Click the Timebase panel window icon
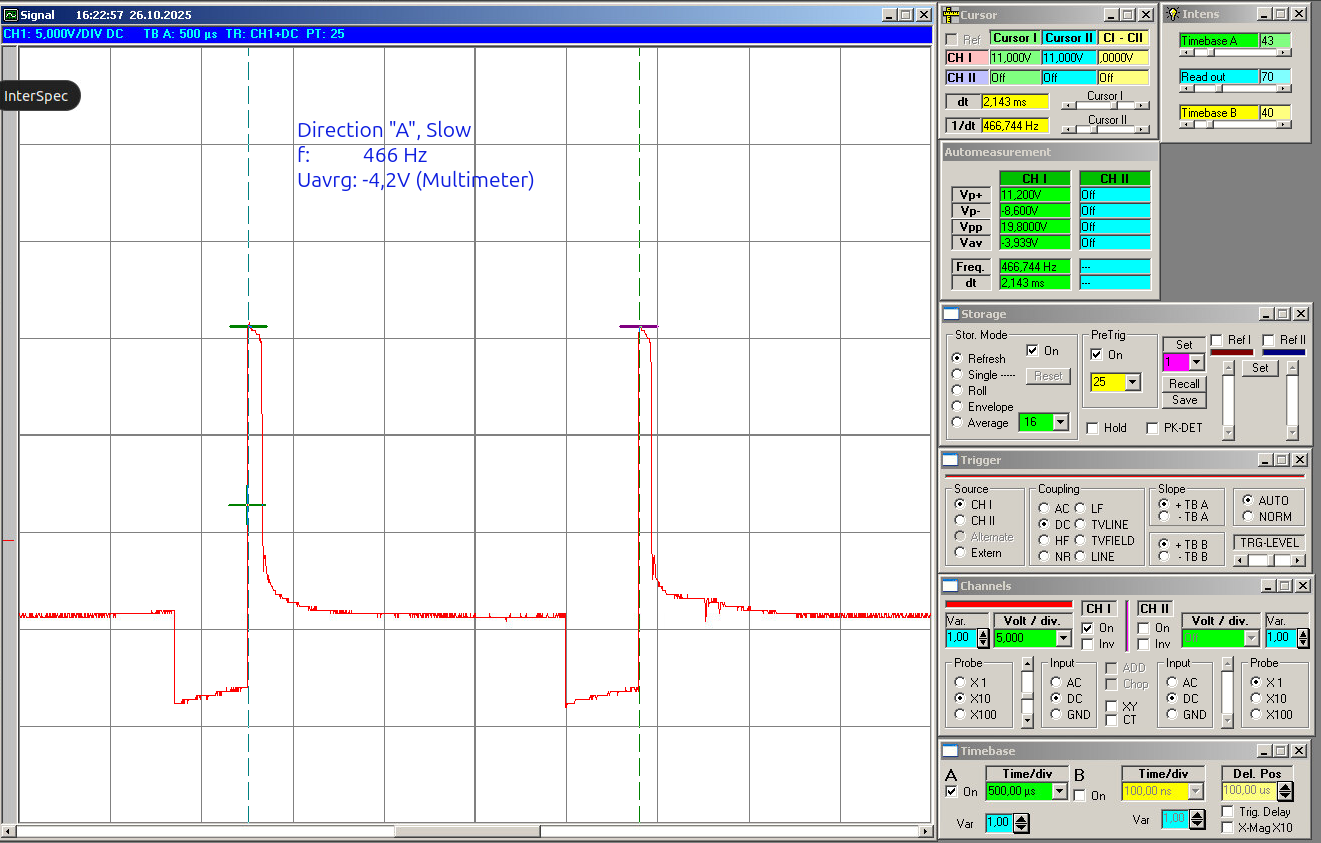Viewport: 1321px width, 843px height. pyautogui.click(x=950, y=751)
